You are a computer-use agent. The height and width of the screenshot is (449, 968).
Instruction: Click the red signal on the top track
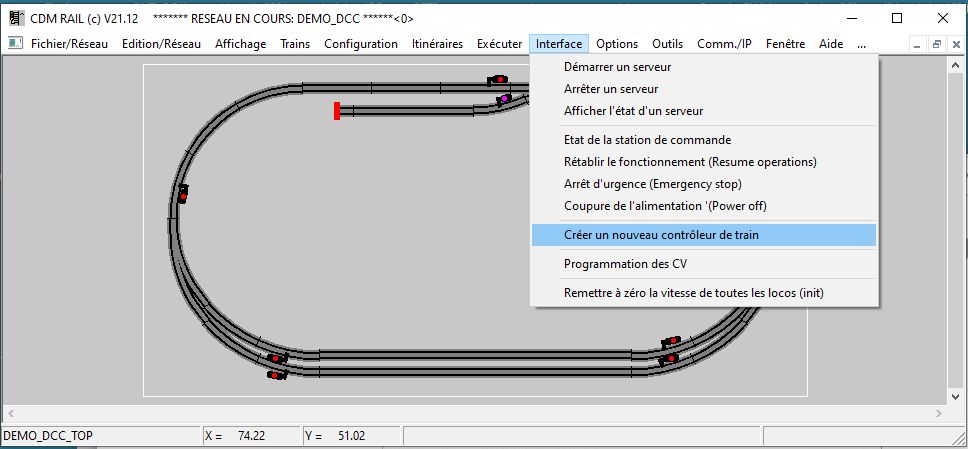point(498,80)
